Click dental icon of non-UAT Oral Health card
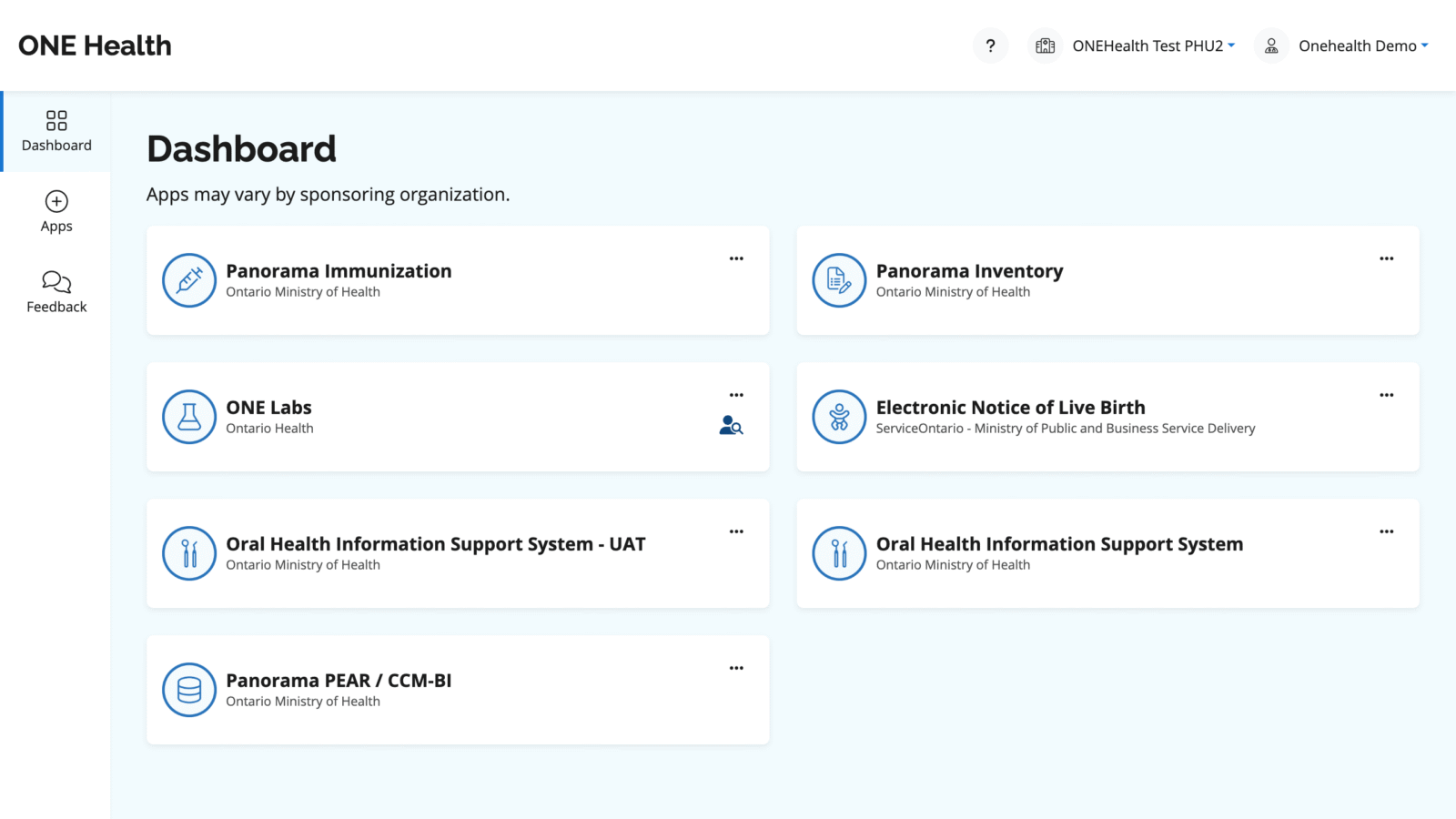 point(839,553)
